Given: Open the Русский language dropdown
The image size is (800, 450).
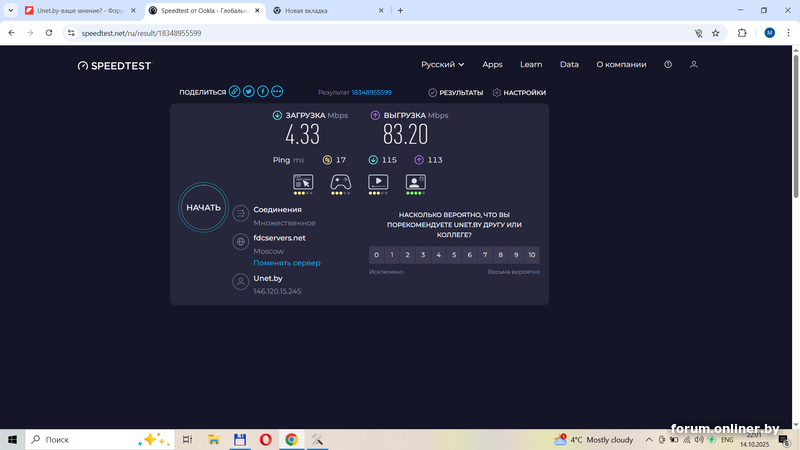Looking at the screenshot, I should coord(442,64).
